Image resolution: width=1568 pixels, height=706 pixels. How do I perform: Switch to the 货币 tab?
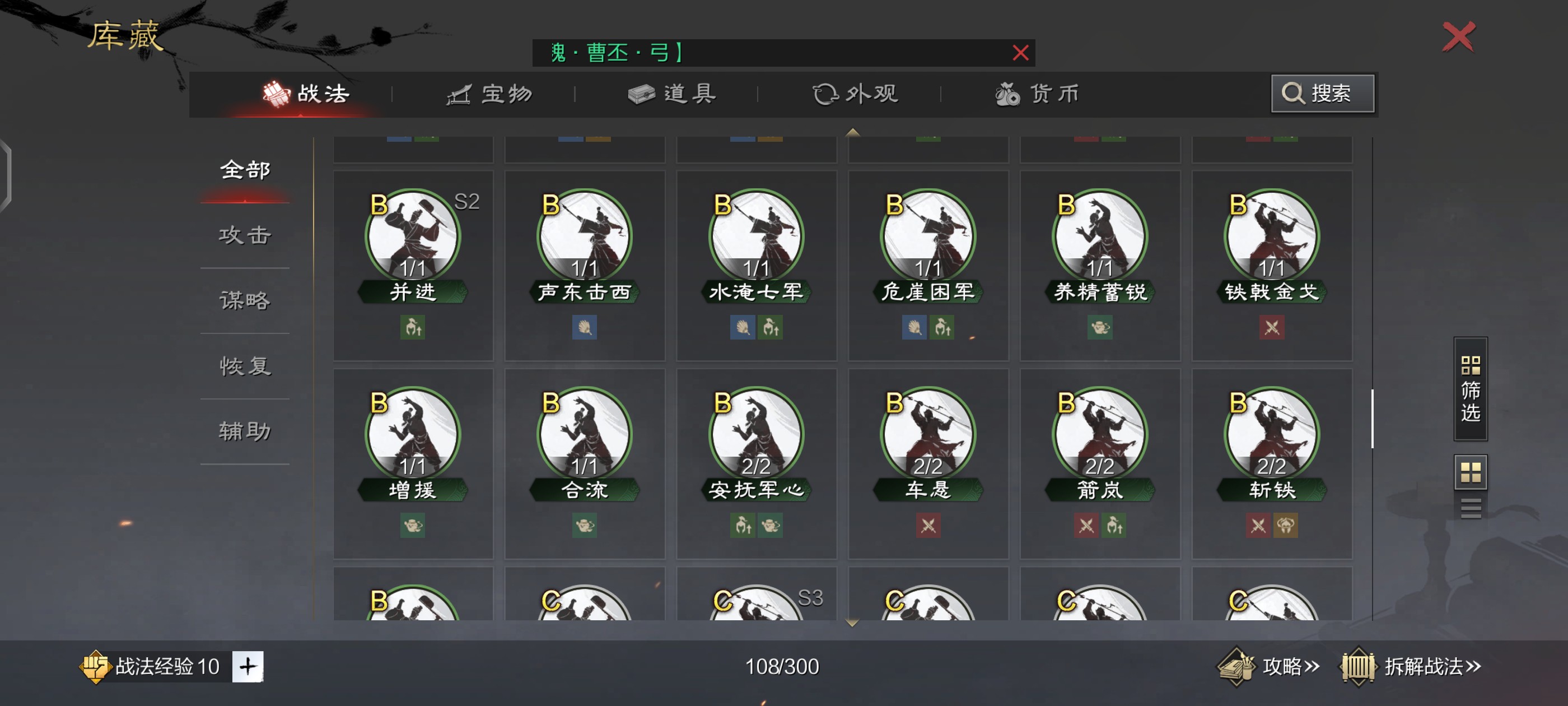click(1037, 94)
